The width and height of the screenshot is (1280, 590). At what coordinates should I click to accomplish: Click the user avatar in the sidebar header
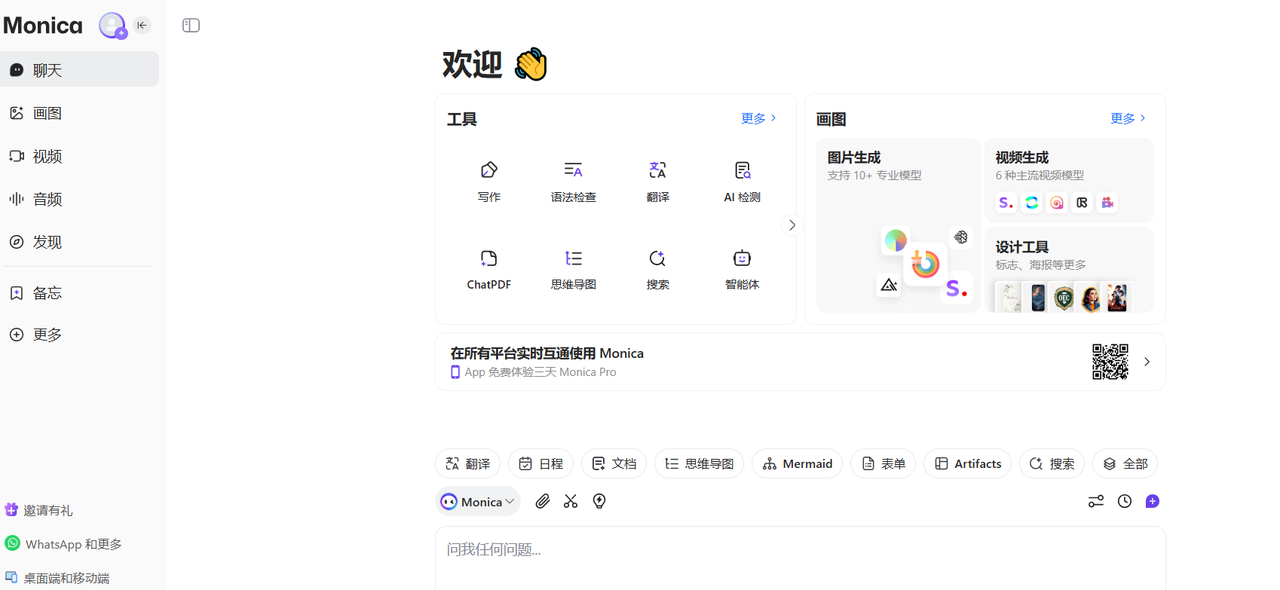pyautogui.click(x=112, y=25)
